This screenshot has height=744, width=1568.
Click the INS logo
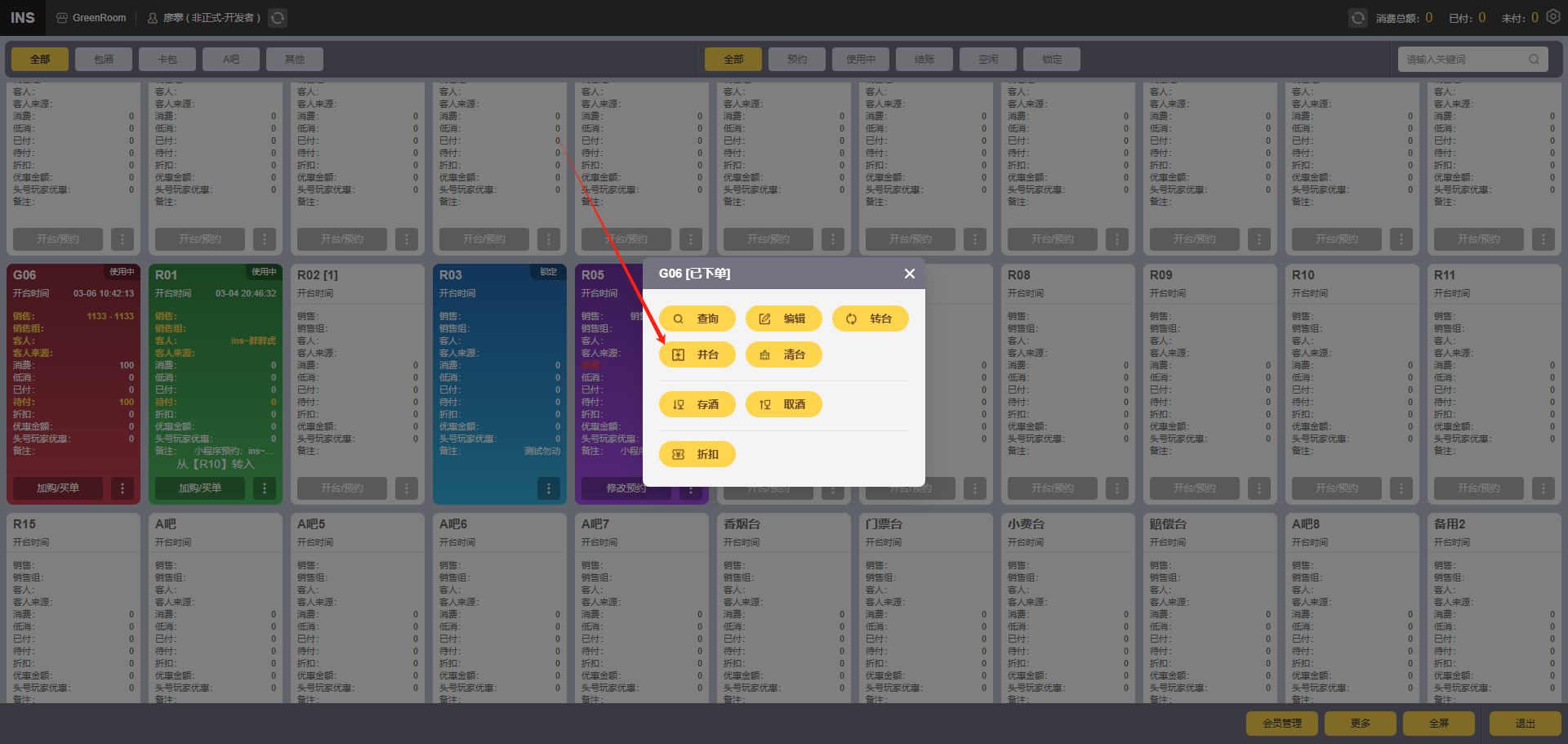tap(23, 18)
